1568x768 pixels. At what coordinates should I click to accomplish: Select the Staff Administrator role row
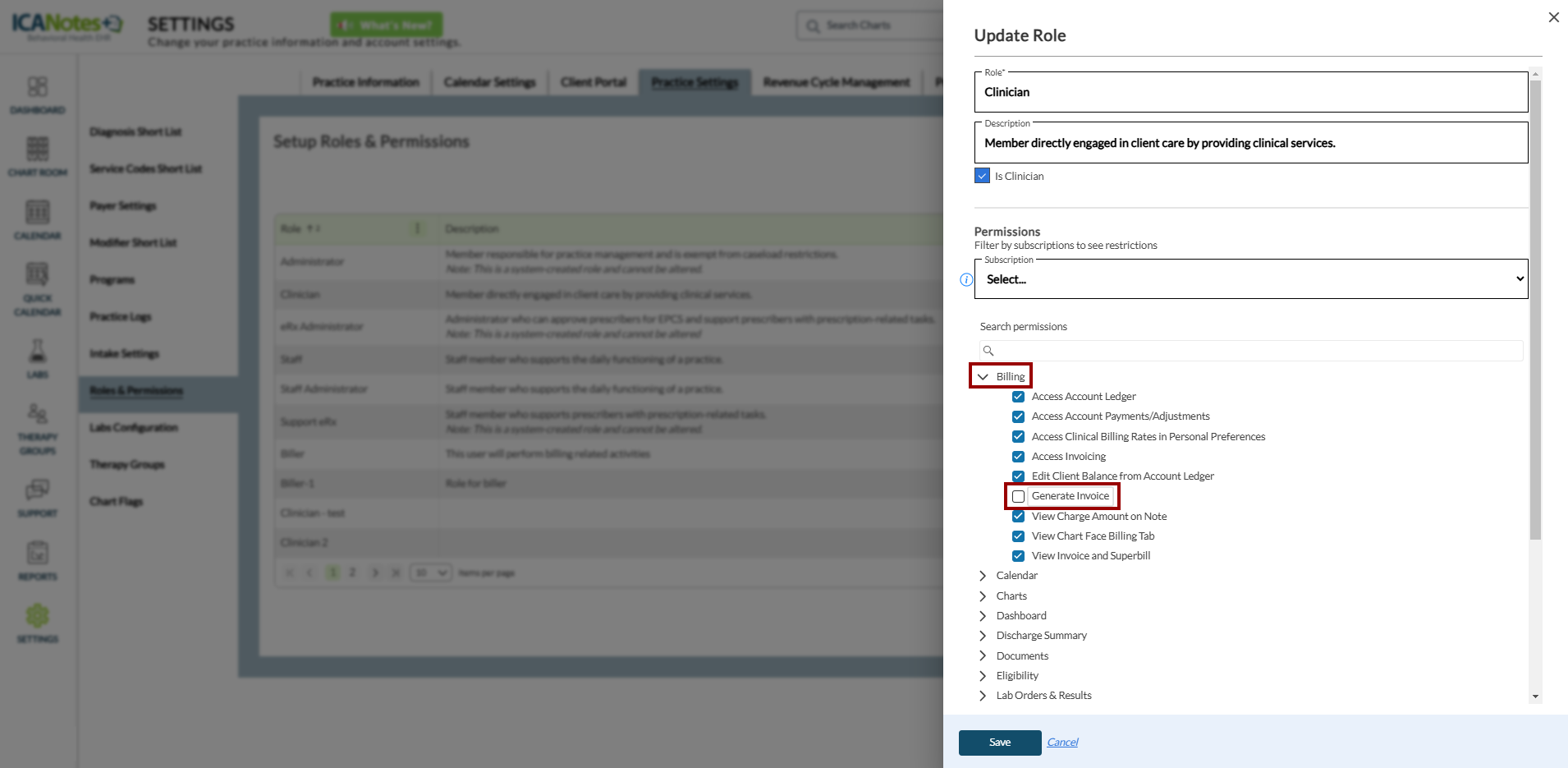click(x=607, y=389)
